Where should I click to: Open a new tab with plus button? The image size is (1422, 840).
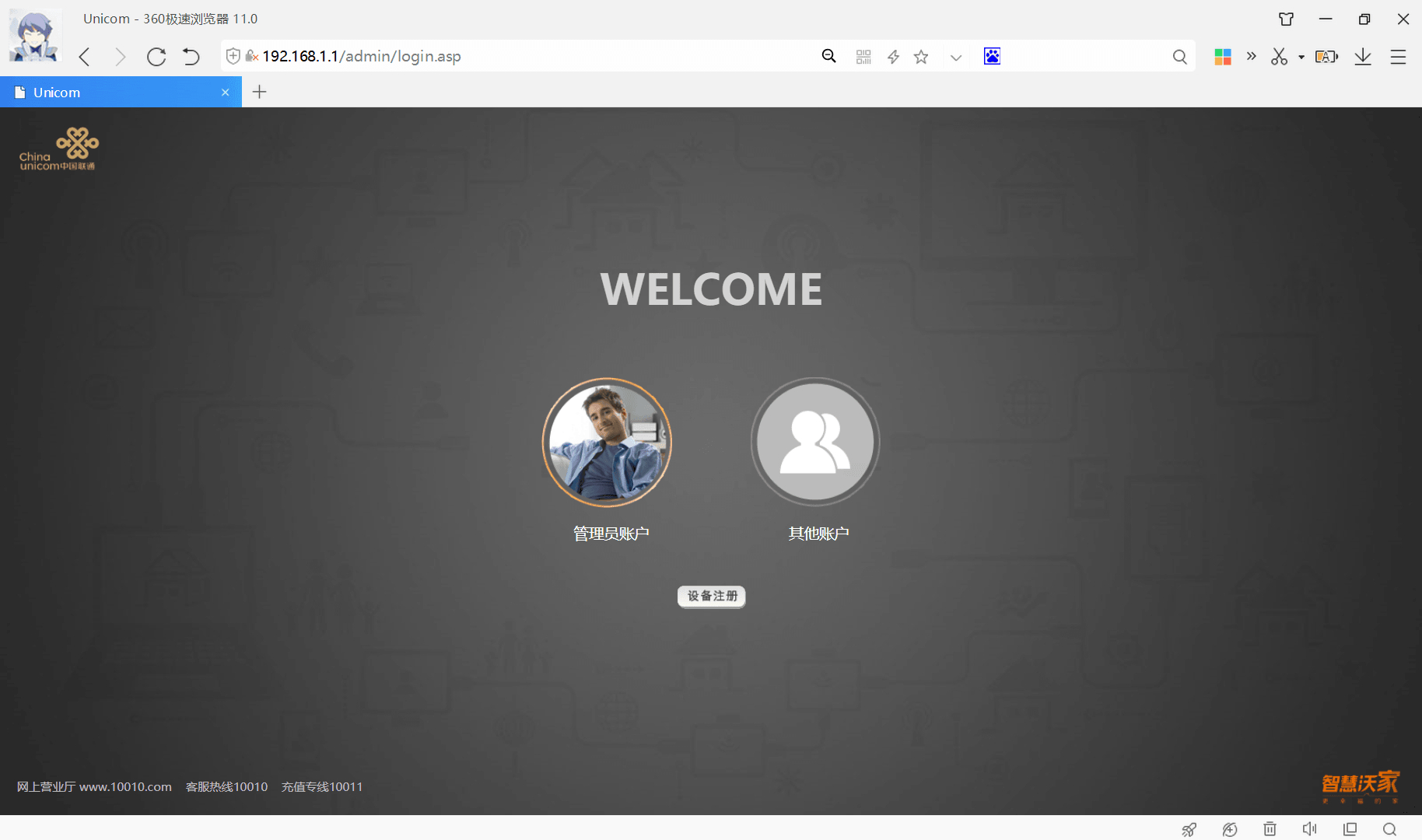point(260,92)
